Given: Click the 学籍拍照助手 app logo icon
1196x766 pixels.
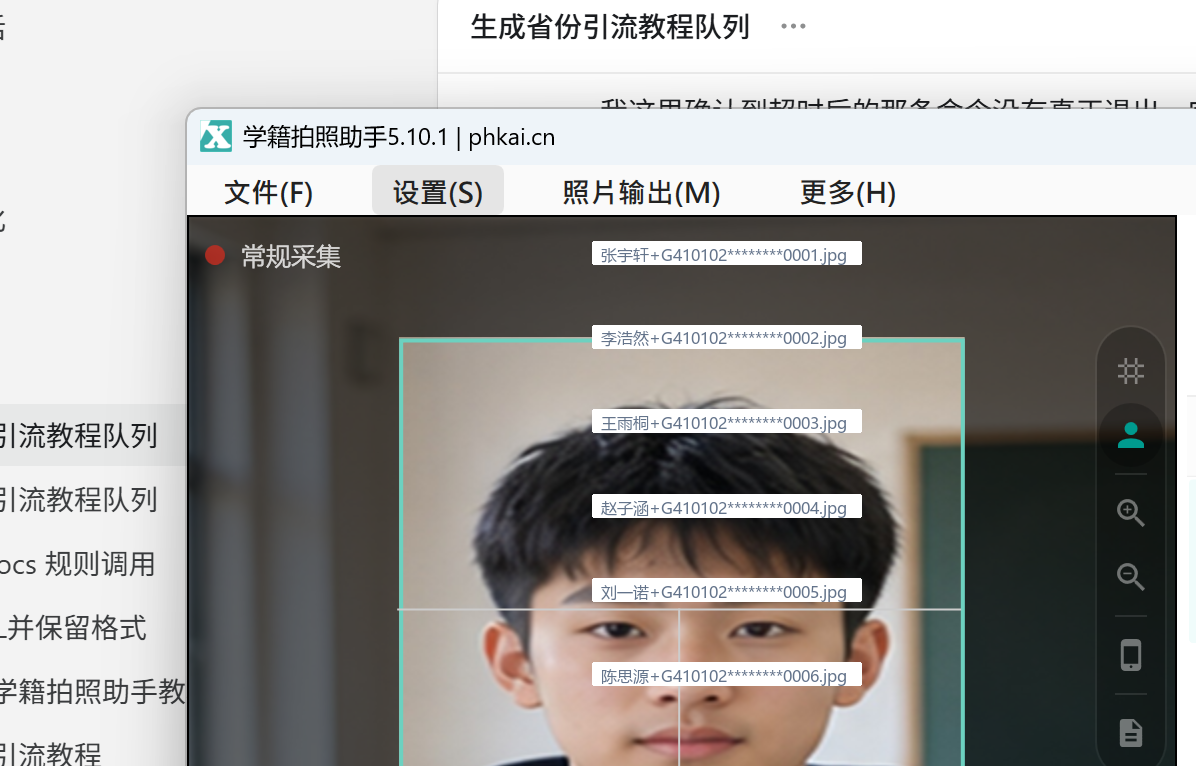Looking at the screenshot, I should [216, 137].
